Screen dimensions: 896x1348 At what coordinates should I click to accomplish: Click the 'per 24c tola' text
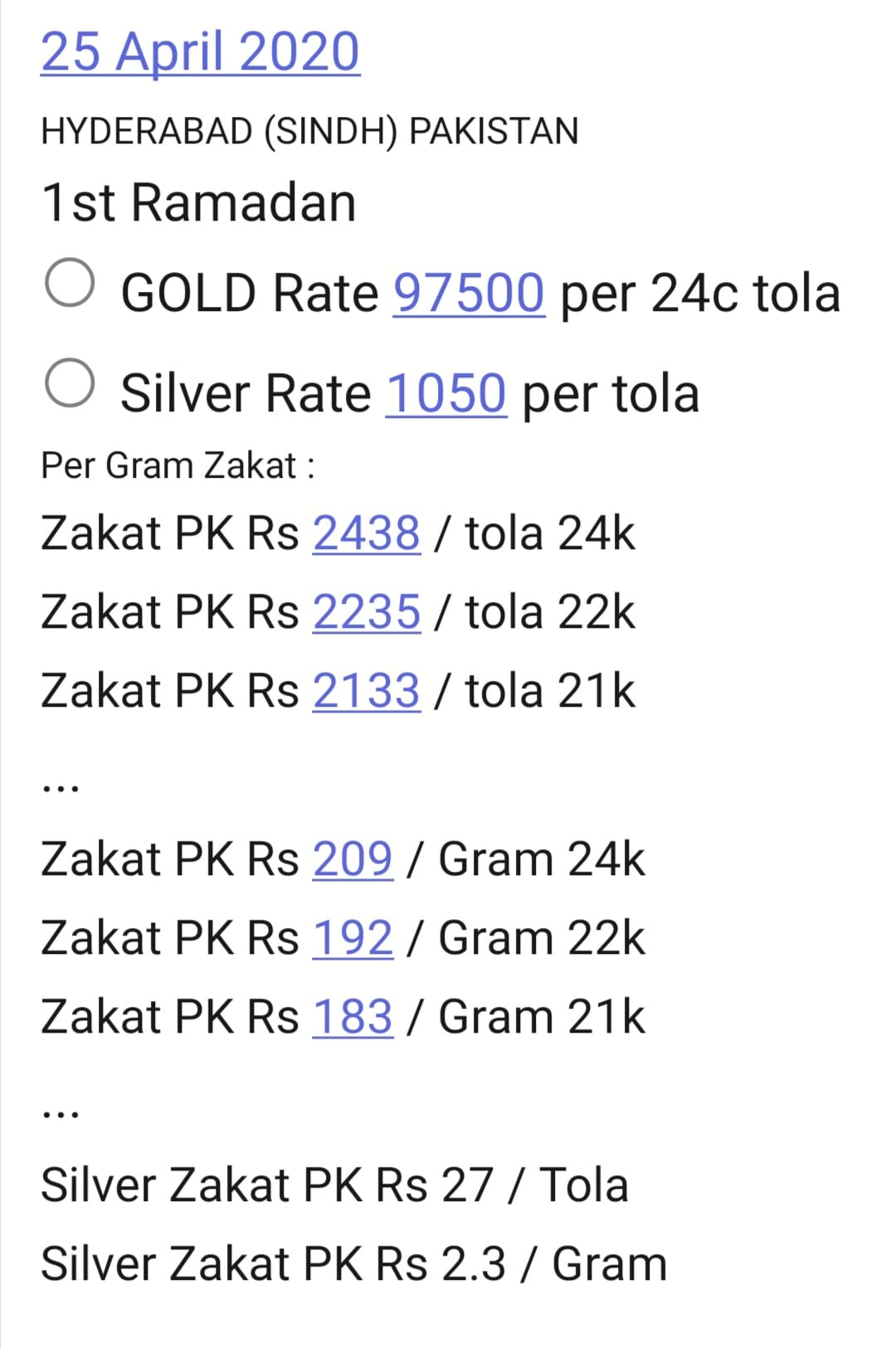point(701,294)
